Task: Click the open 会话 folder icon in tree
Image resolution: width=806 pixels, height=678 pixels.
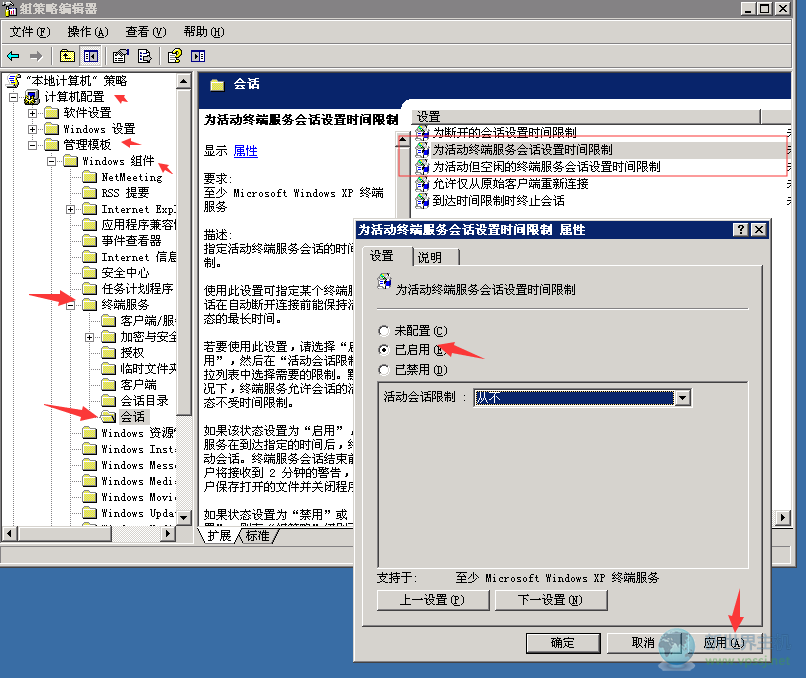Action: (x=108, y=416)
